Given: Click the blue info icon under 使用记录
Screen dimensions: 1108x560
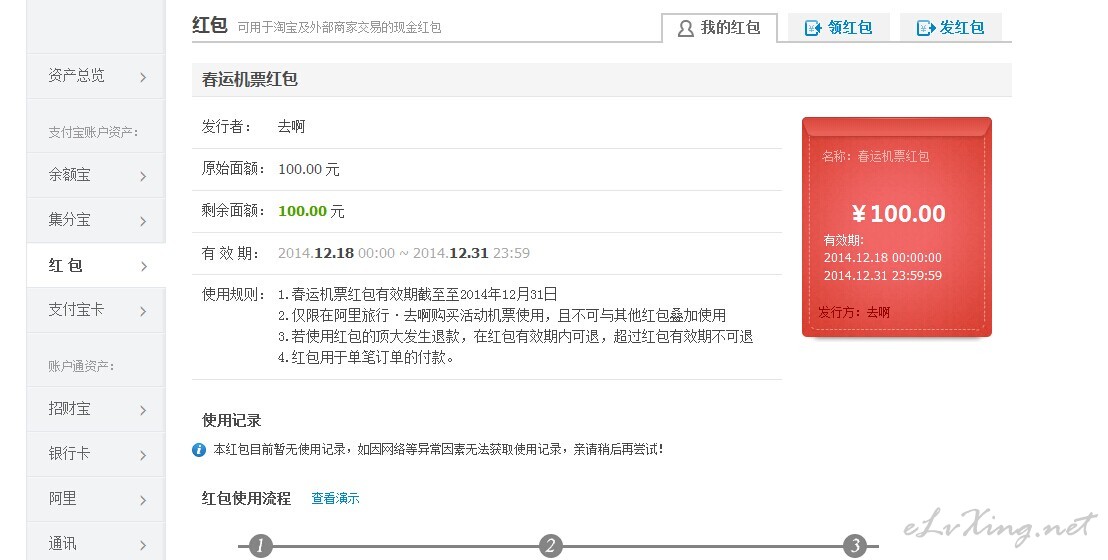Looking at the screenshot, I should [199, 450].
